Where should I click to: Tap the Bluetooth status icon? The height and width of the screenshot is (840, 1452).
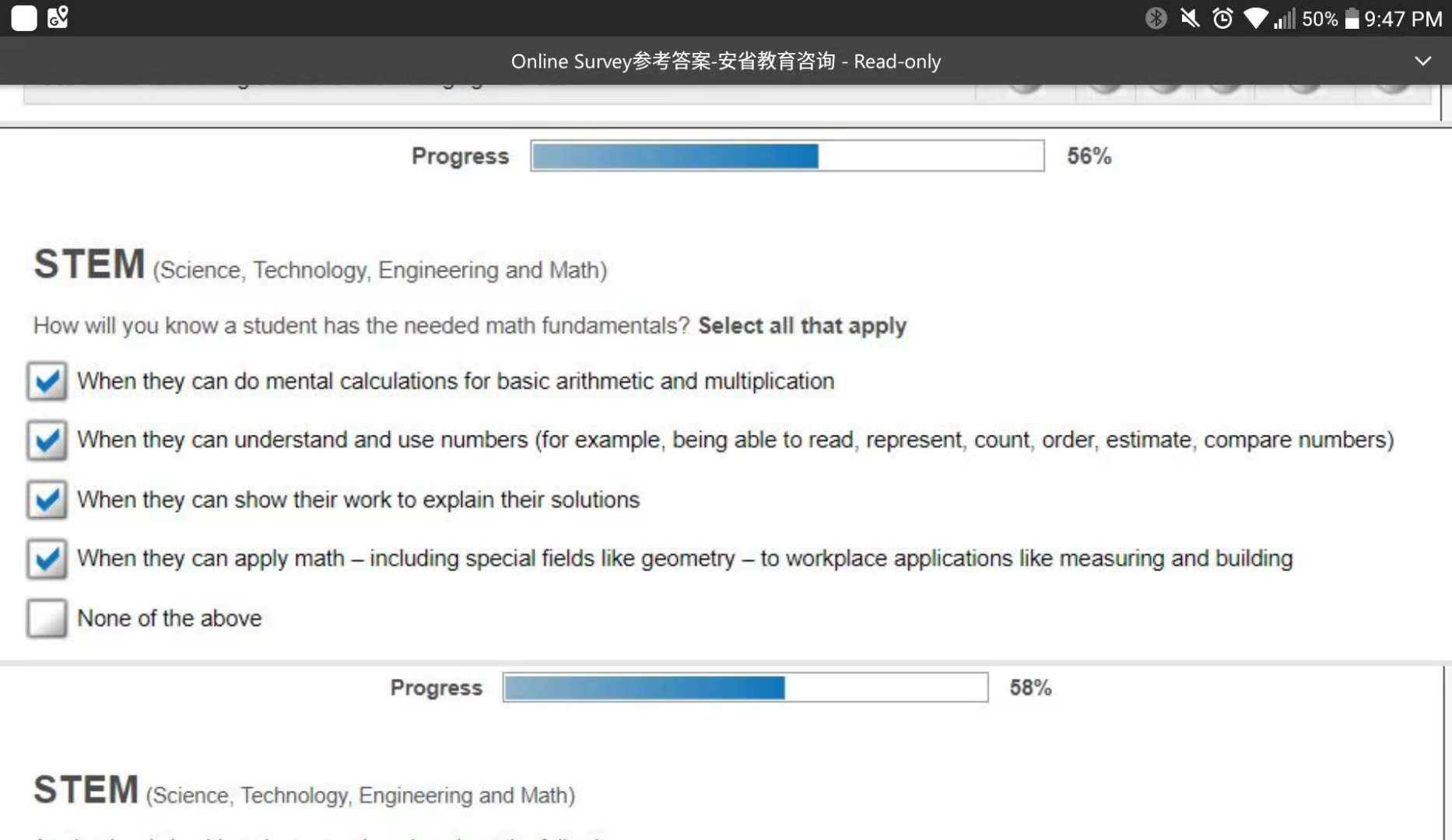coord(1156,18)
